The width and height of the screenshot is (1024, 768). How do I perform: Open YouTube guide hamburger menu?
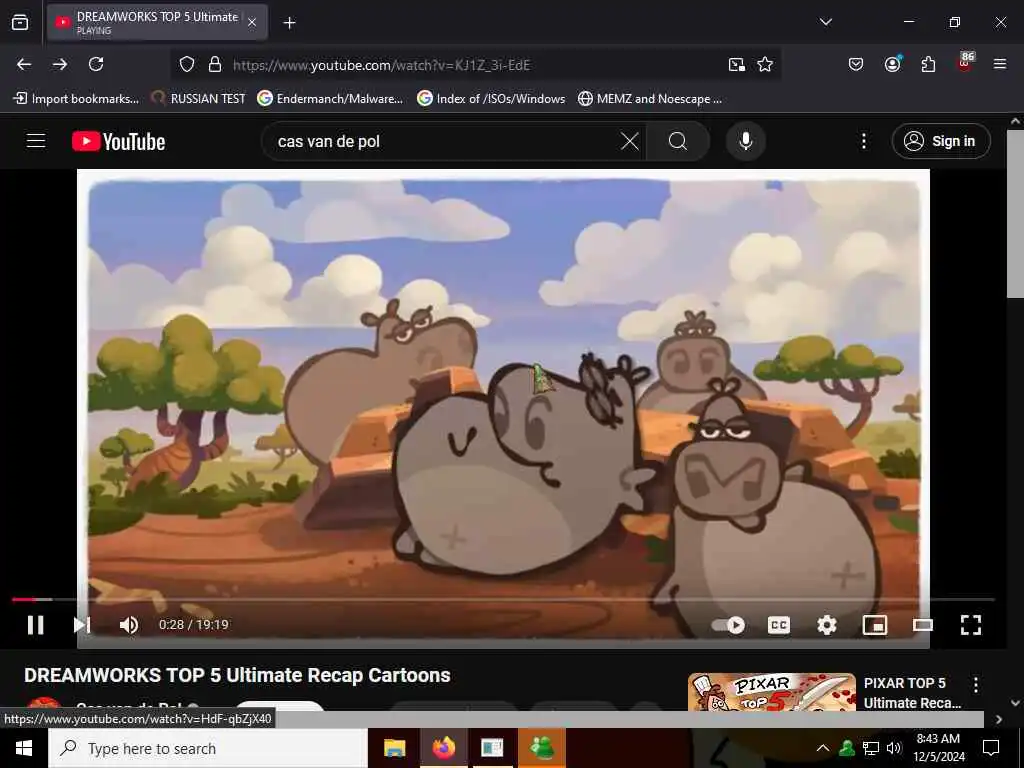click(36, 141)
